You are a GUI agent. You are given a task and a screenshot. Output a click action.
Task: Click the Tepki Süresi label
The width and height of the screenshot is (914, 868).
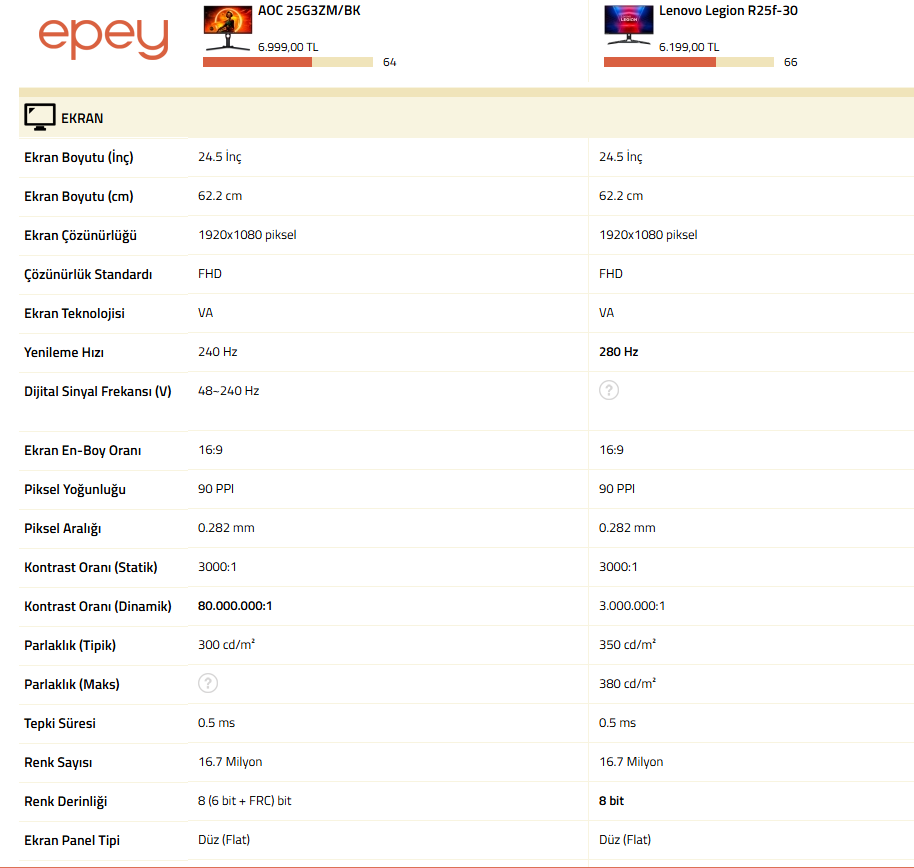(x=59, y=723)
